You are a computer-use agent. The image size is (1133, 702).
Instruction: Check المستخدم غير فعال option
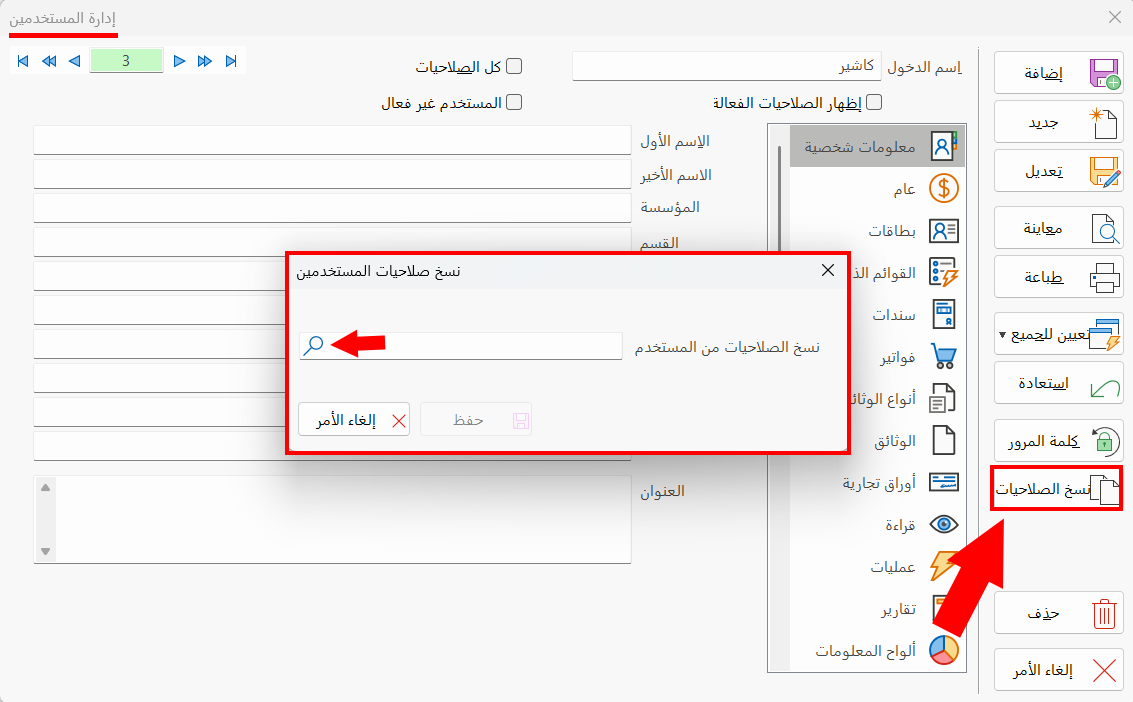coord(514,101)
